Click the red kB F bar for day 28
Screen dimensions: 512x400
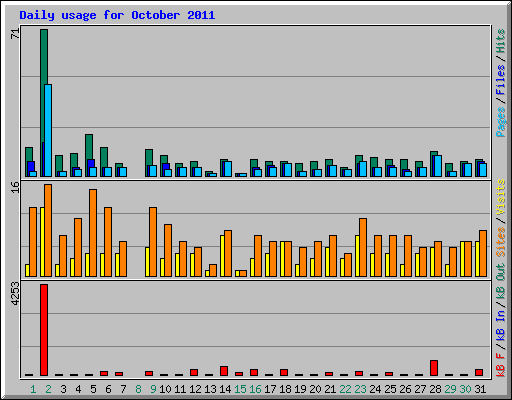tap(434, 368)
